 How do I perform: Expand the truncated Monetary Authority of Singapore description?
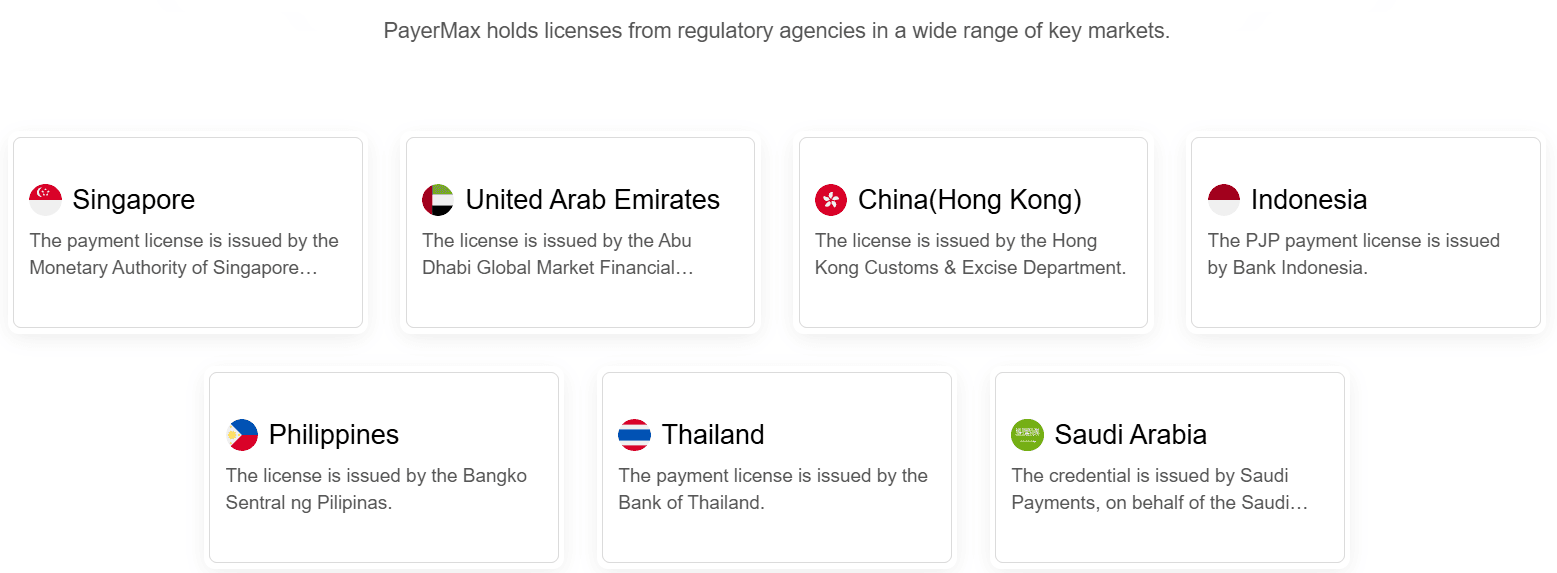(185, 254)
